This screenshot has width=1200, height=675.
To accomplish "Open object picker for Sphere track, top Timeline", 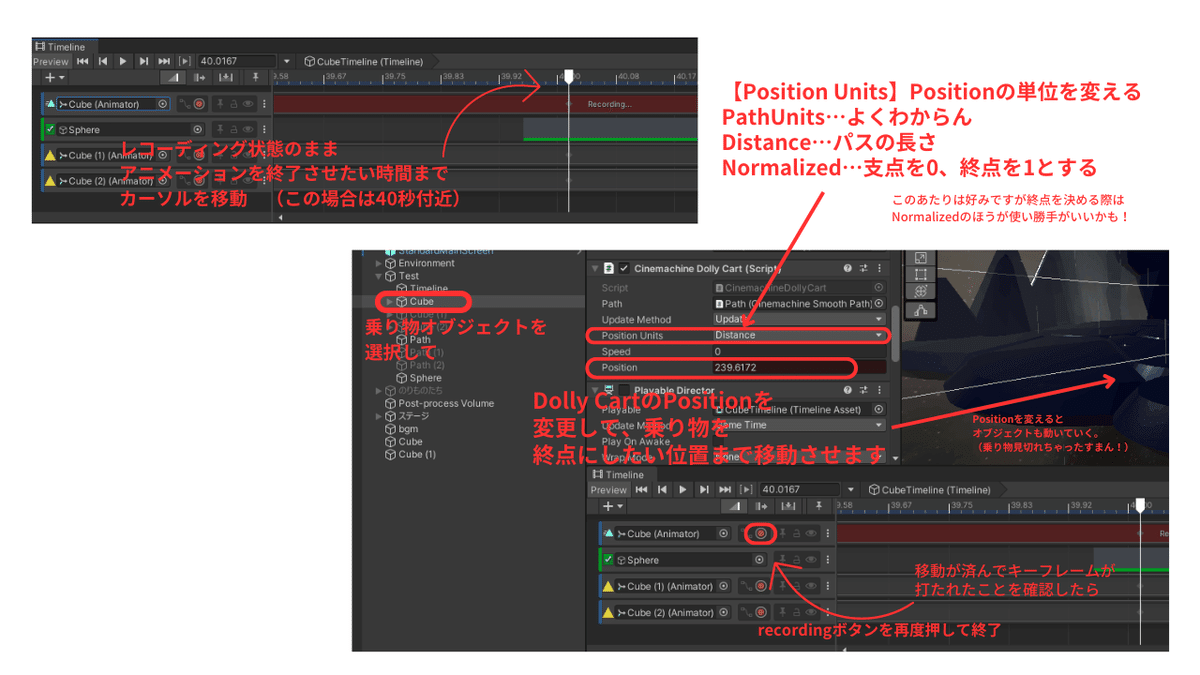I will (197, 129).
